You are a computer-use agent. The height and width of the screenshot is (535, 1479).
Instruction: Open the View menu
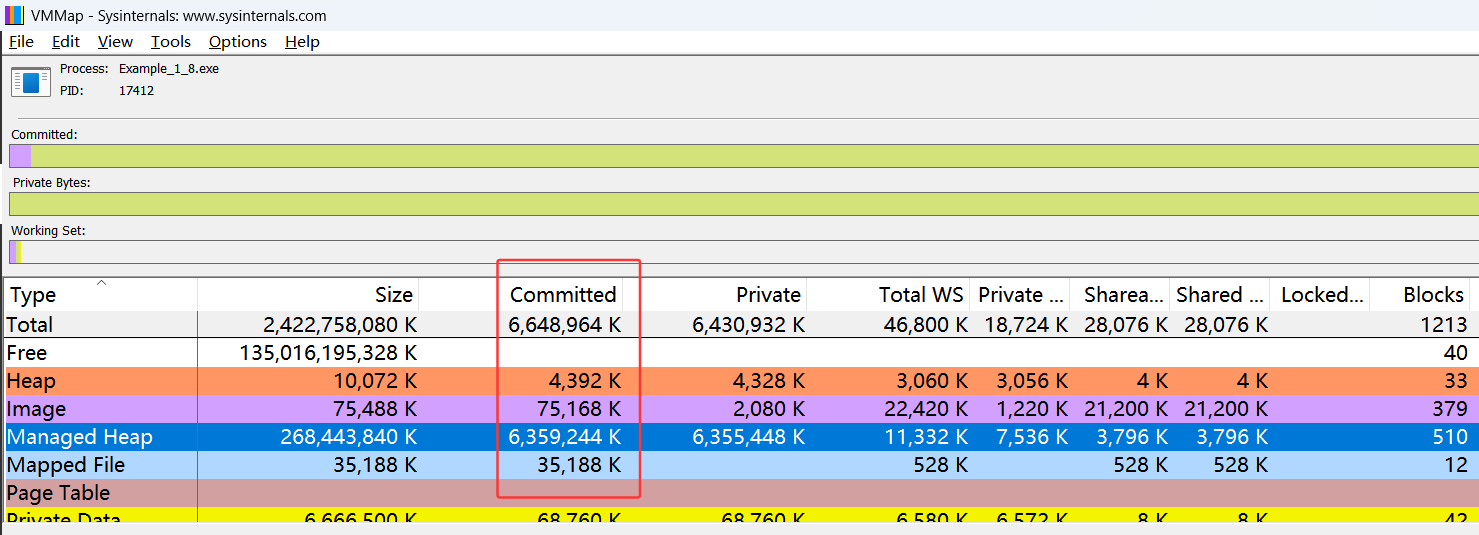[x=115, y=42]
